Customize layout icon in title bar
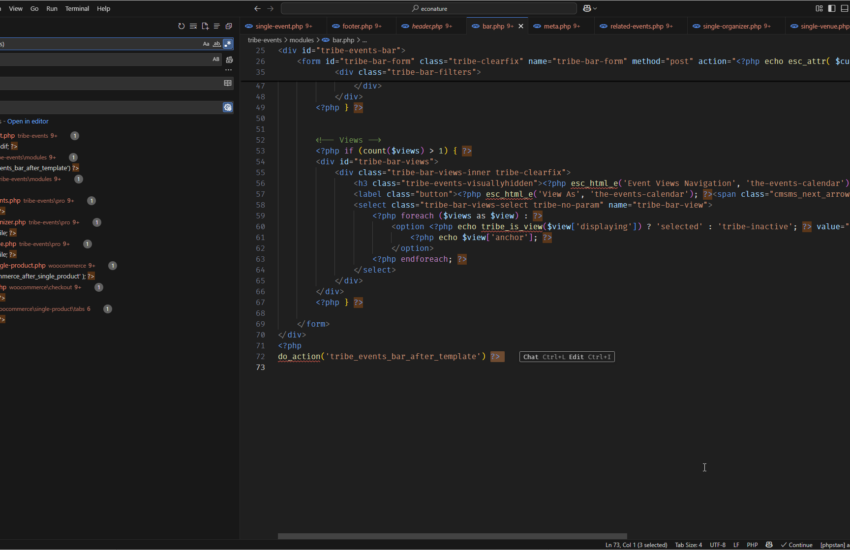This screenshot has height=550, width=850. (819, 9)
